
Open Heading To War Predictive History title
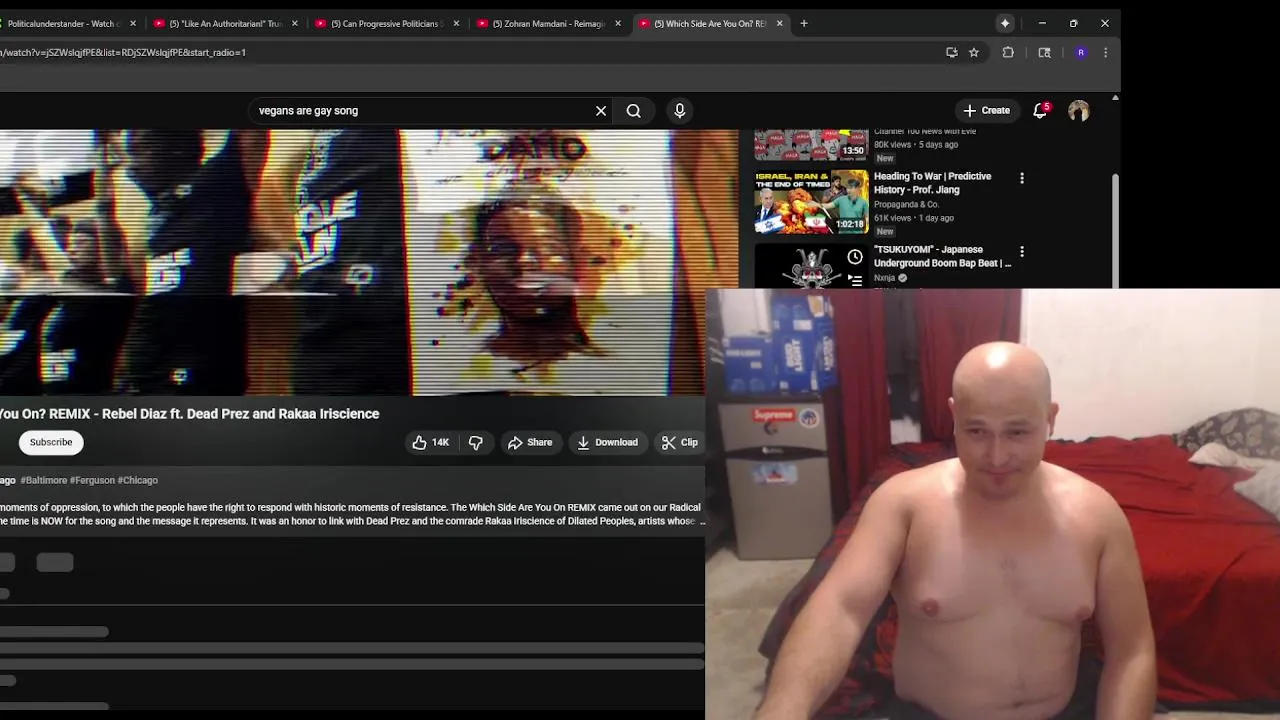(932, 183)
